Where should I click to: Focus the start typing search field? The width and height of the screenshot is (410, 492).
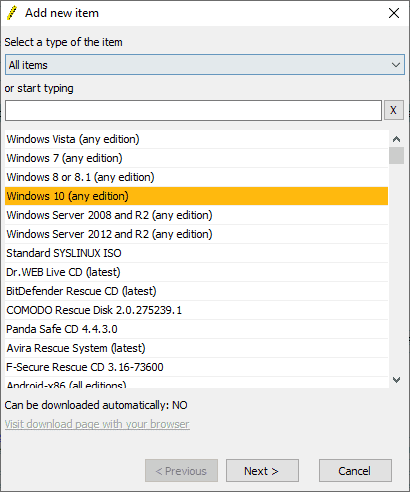tap(193, 110)
